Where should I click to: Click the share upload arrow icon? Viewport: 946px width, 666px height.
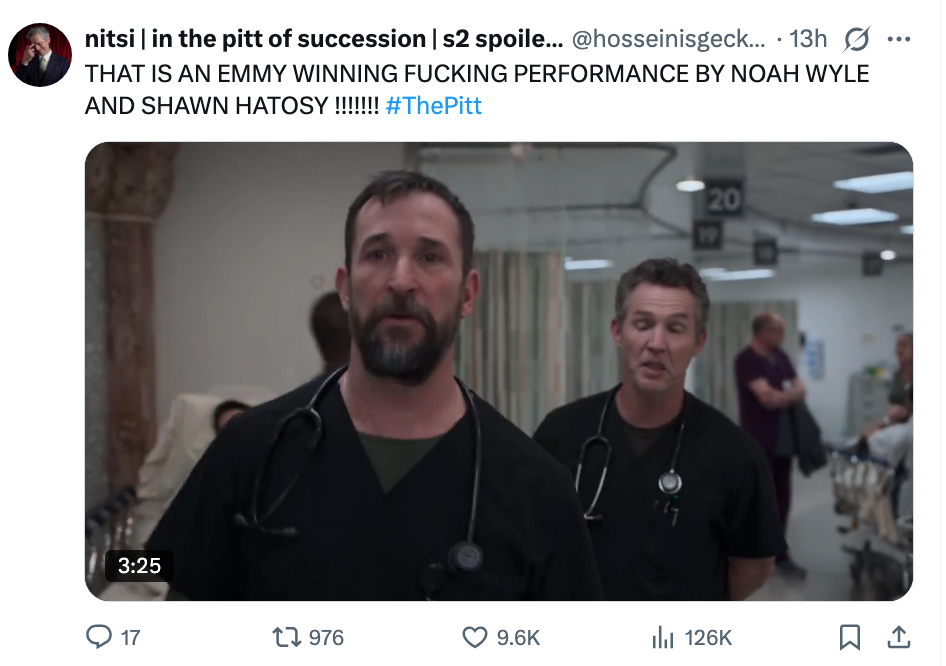pyautogui.click(x=899, y=637)
